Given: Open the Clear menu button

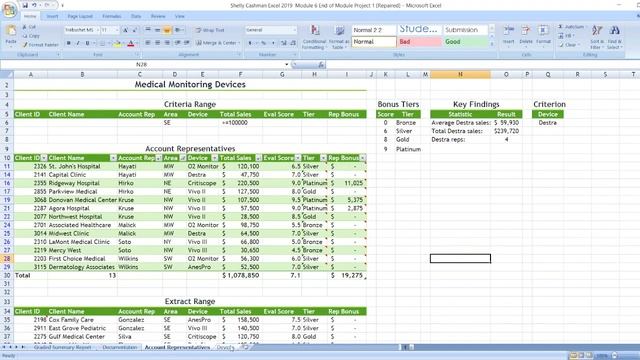Looking at the screenshot, I should [569, 45].
